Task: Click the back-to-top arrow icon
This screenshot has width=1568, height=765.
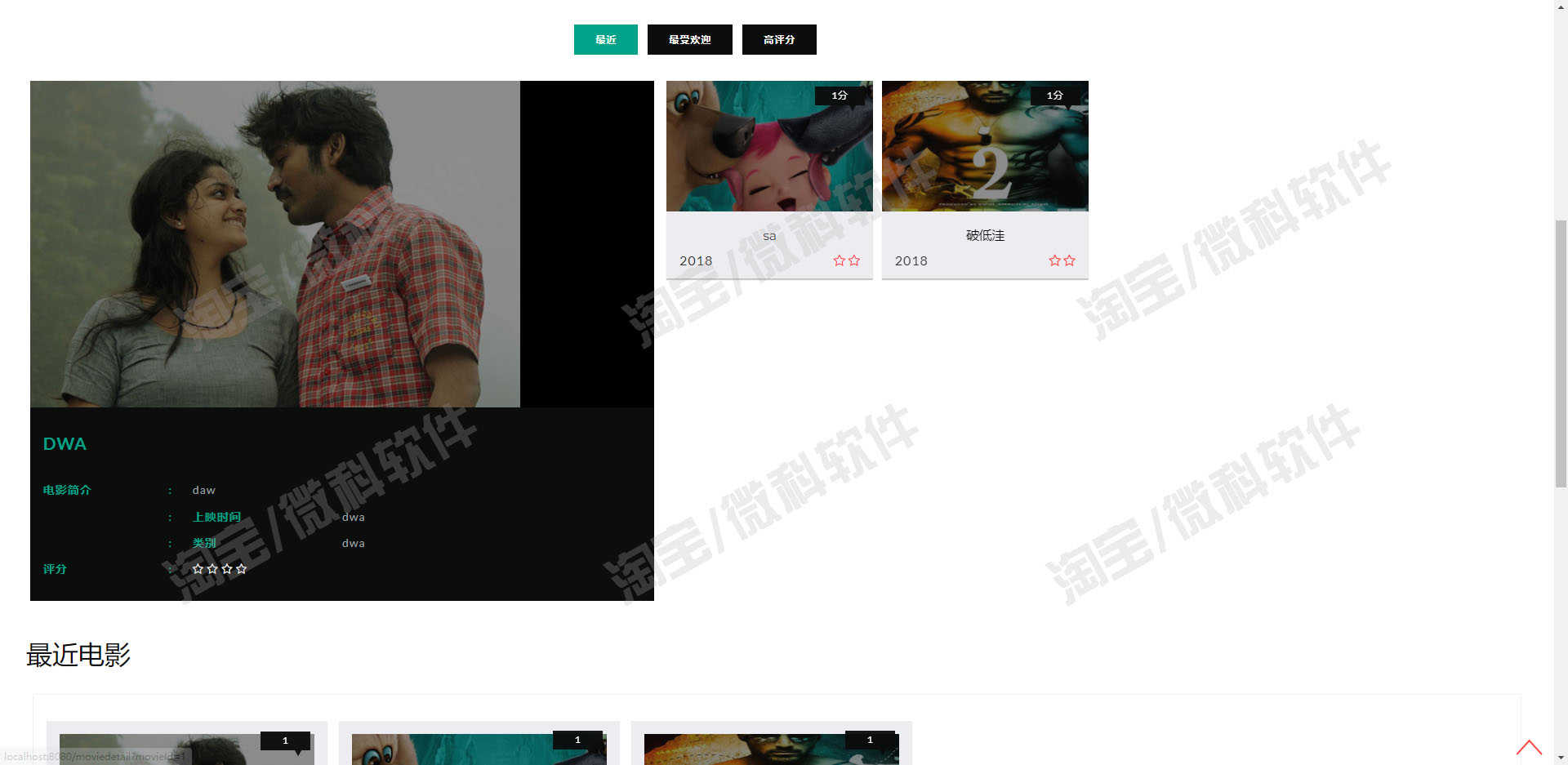Action: 1529,747
